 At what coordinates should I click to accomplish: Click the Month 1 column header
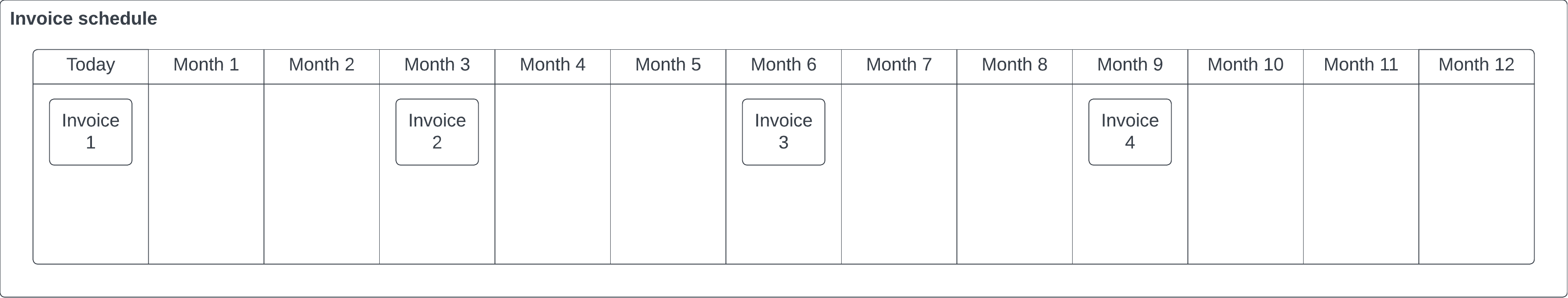(206, 66)
